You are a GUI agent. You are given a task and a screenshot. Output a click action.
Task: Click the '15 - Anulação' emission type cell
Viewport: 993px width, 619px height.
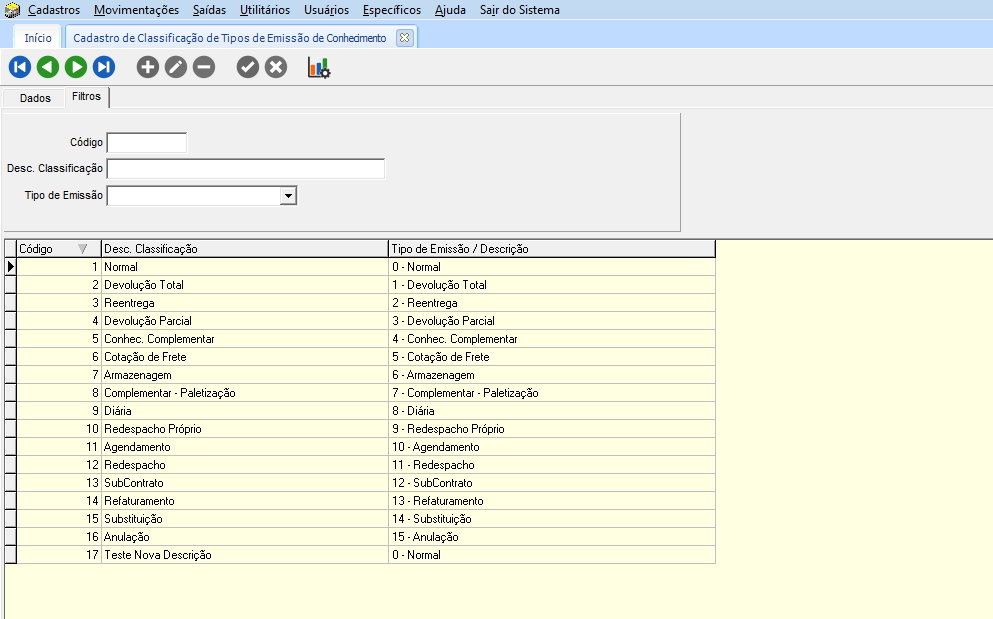[552, 537]
